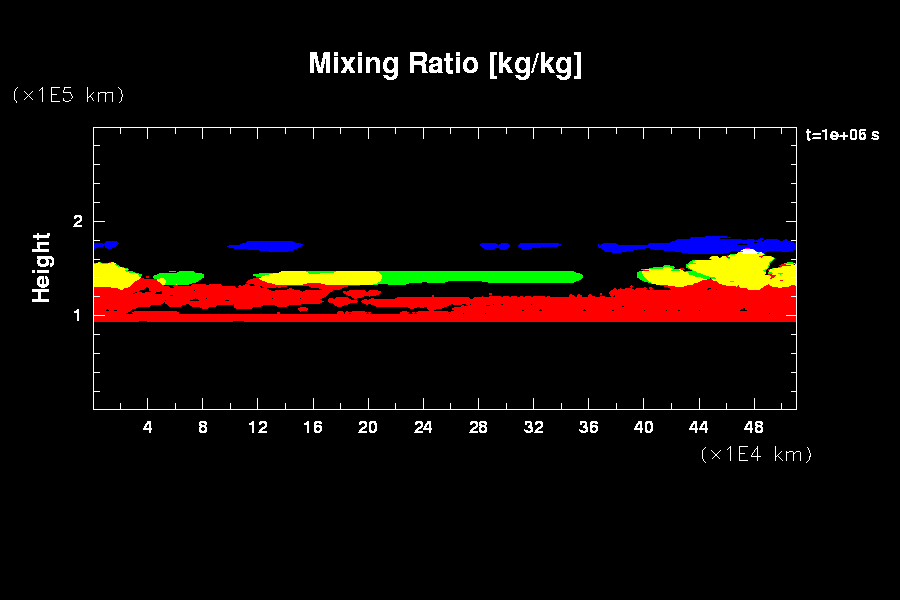Image resolution: width=900 pixels, height=600 pixels.
Task: Click the x-axis tick label '48'
Action: point(754,427)
